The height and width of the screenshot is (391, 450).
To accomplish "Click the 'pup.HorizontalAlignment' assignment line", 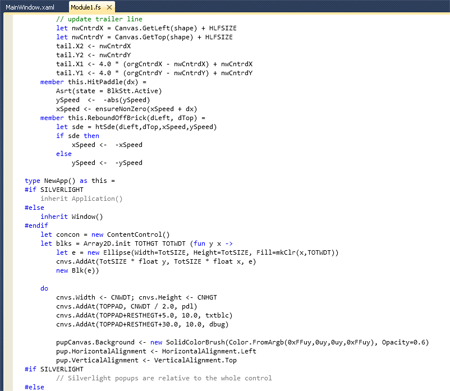I will tap(156, 352).
